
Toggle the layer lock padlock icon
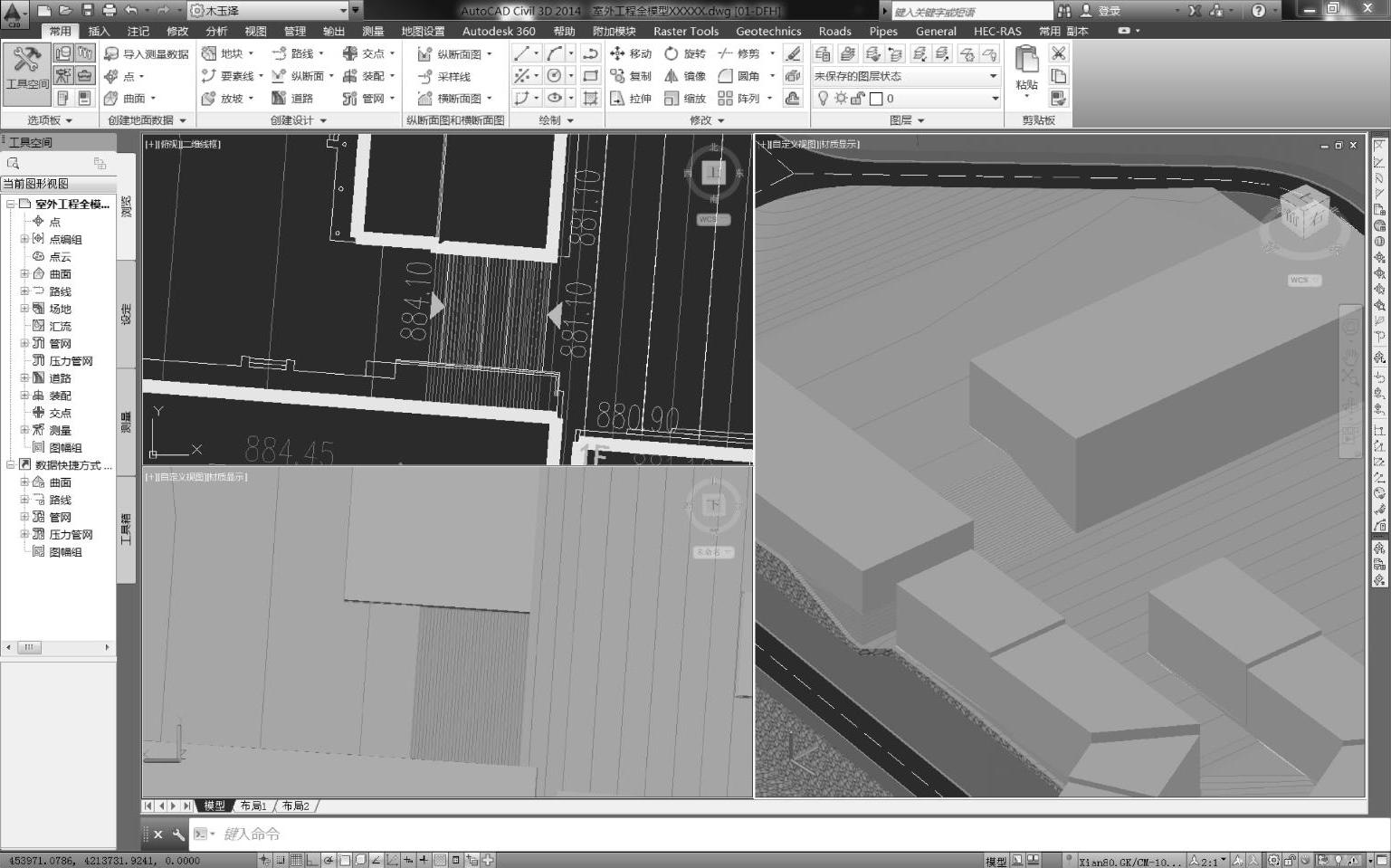tap(858, 99)
